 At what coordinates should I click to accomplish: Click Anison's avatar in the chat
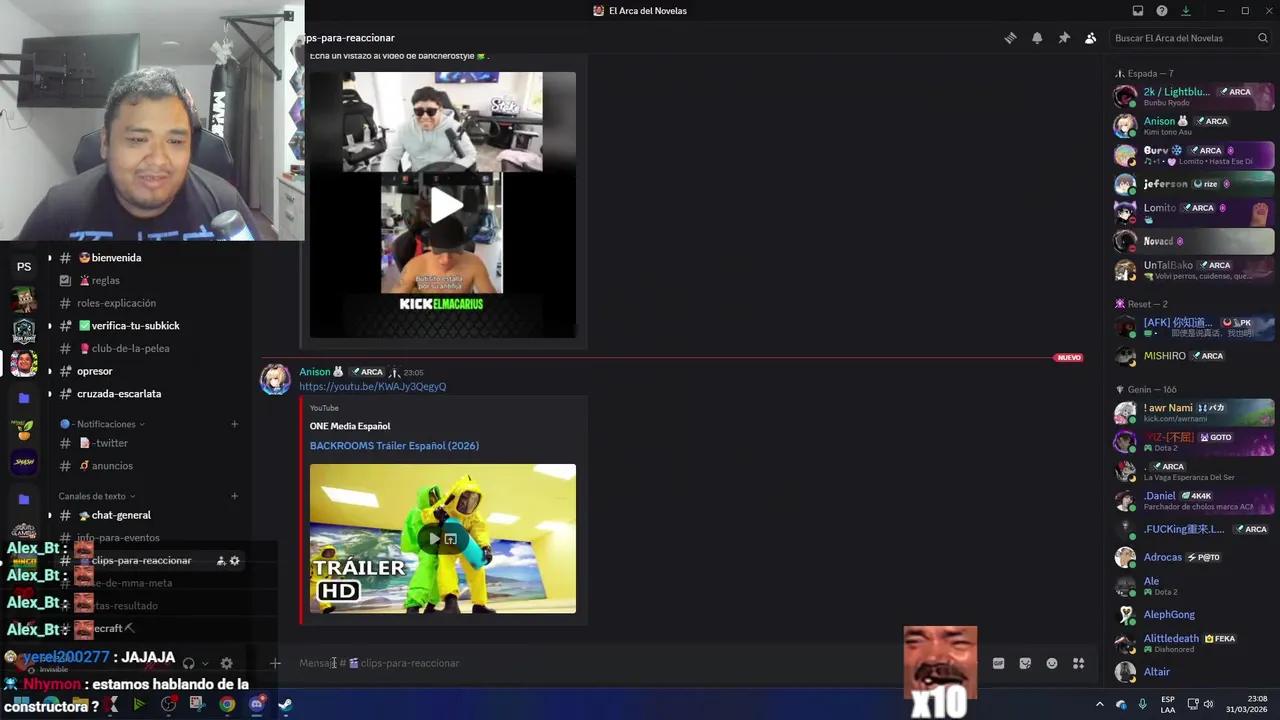click(x=275, y=379)
